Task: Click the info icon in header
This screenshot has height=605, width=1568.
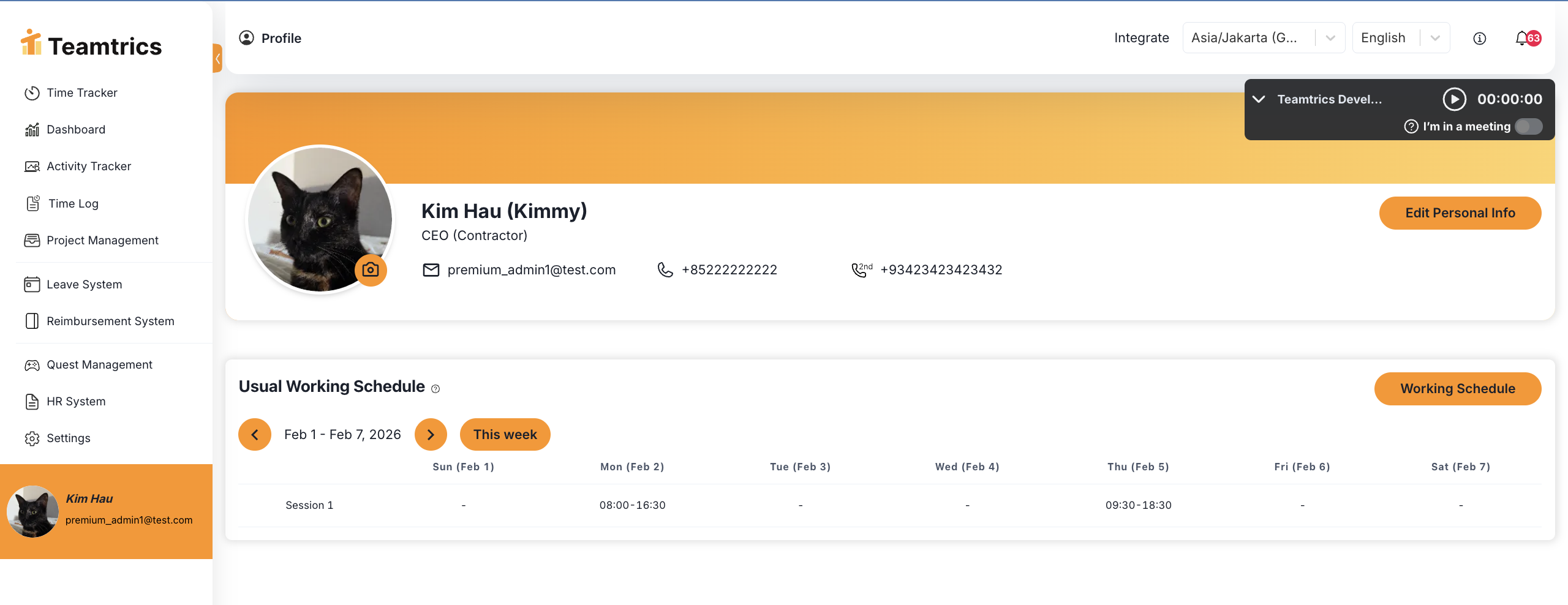Action: click(1479, 38)
